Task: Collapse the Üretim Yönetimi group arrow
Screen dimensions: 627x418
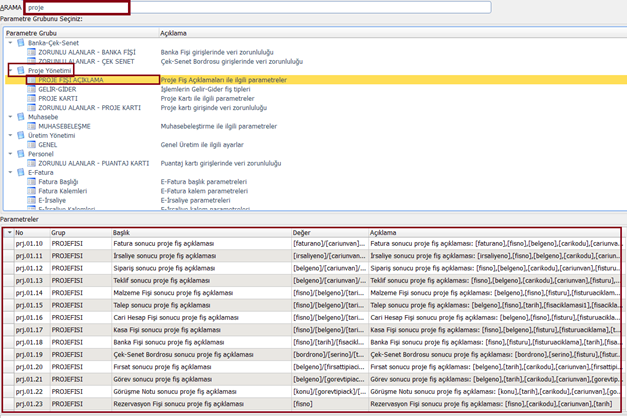Action: click(x=10, y=135)
